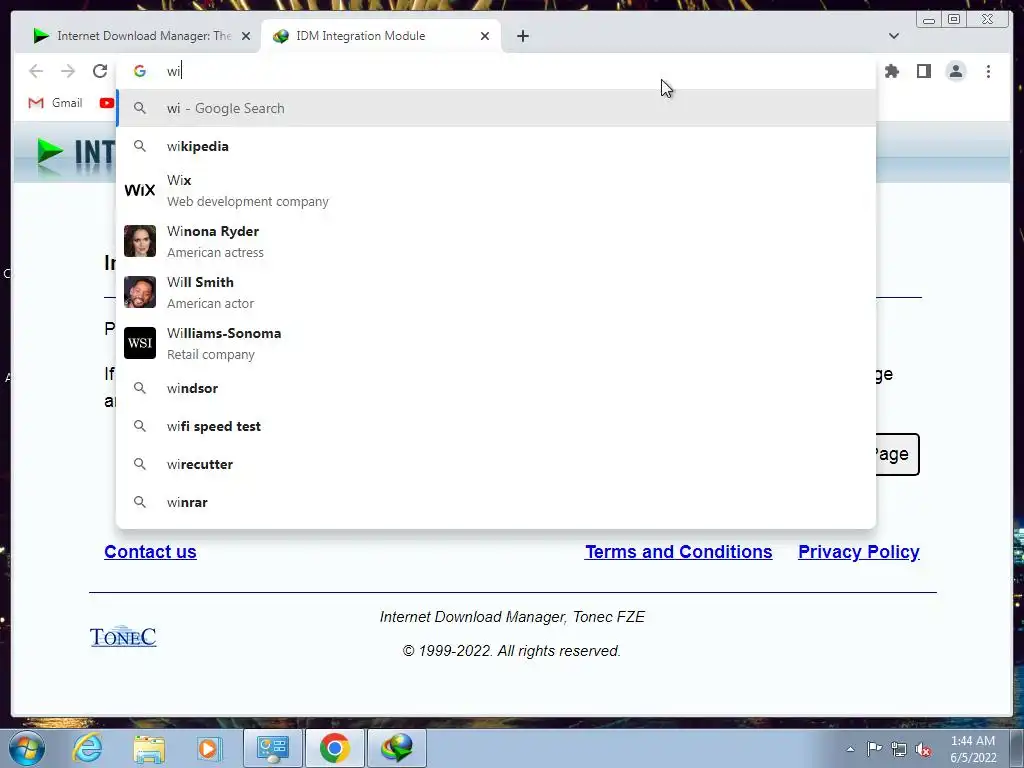Open the Chrome profile avatar
1024x768 pixels.
(x=956, y=71)
